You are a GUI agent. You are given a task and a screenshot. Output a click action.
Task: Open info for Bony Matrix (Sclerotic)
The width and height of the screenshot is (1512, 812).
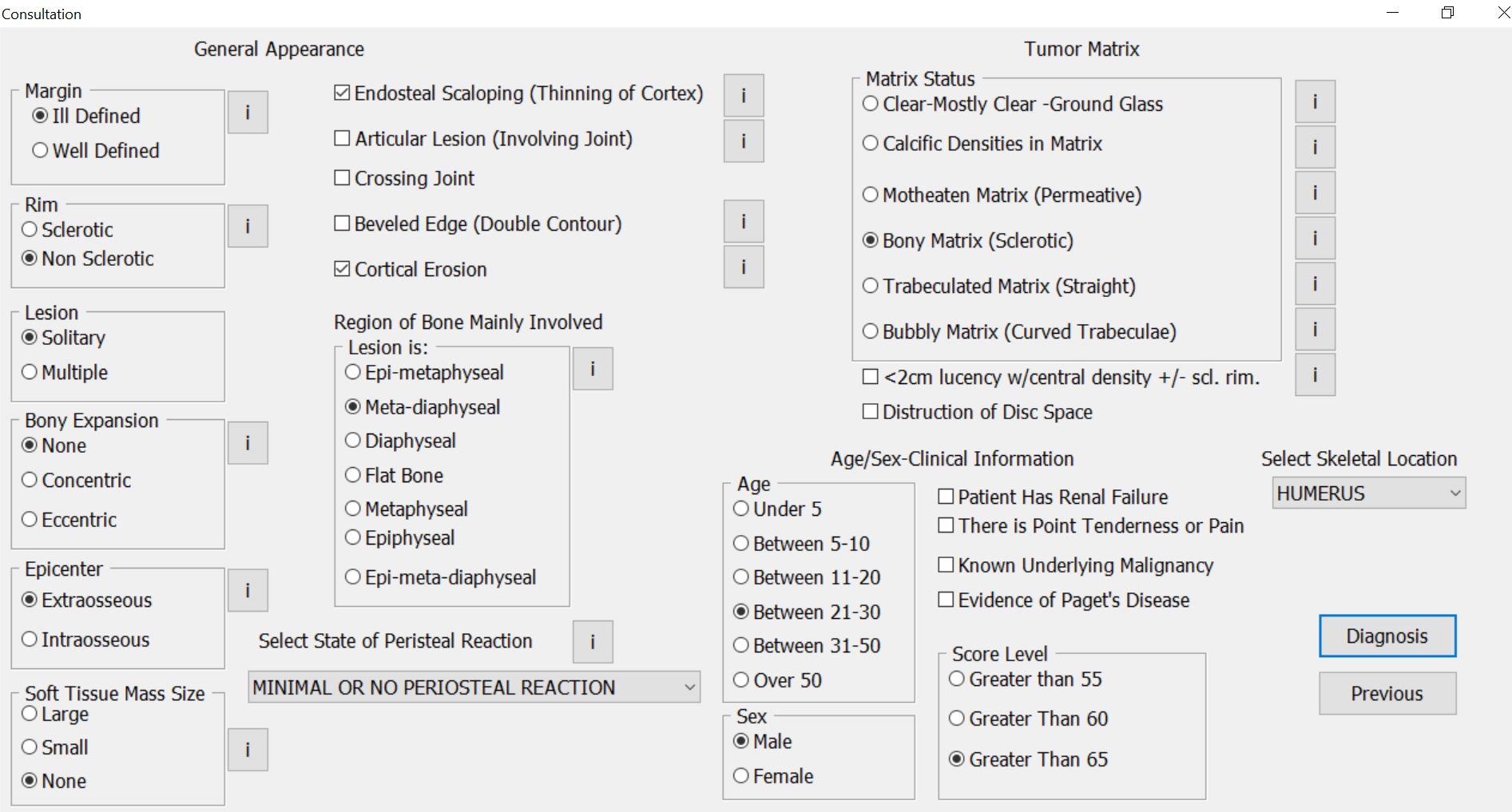[1315, 238]
